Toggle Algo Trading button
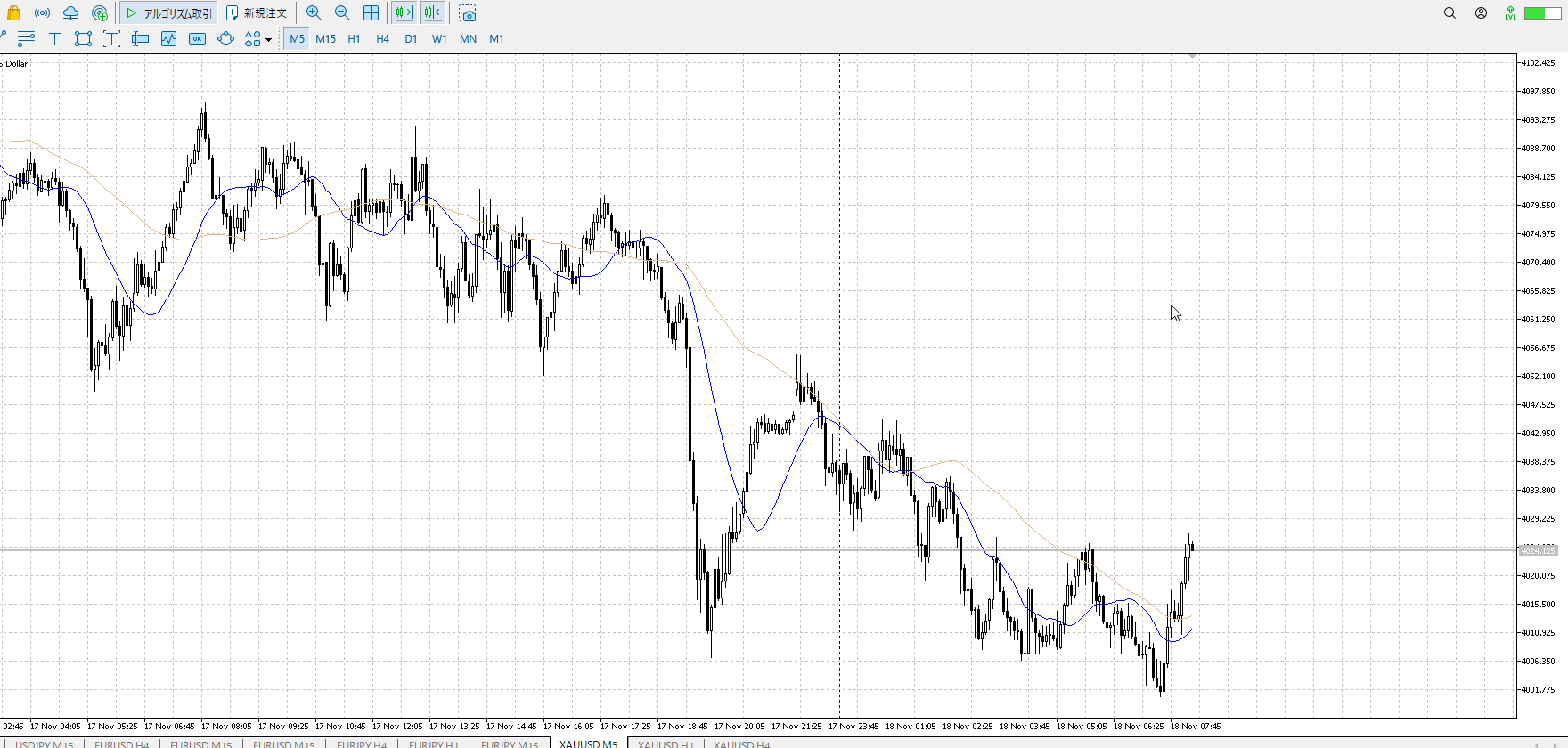The height and width of the screenshot is (748, 1568). [169, 13]
